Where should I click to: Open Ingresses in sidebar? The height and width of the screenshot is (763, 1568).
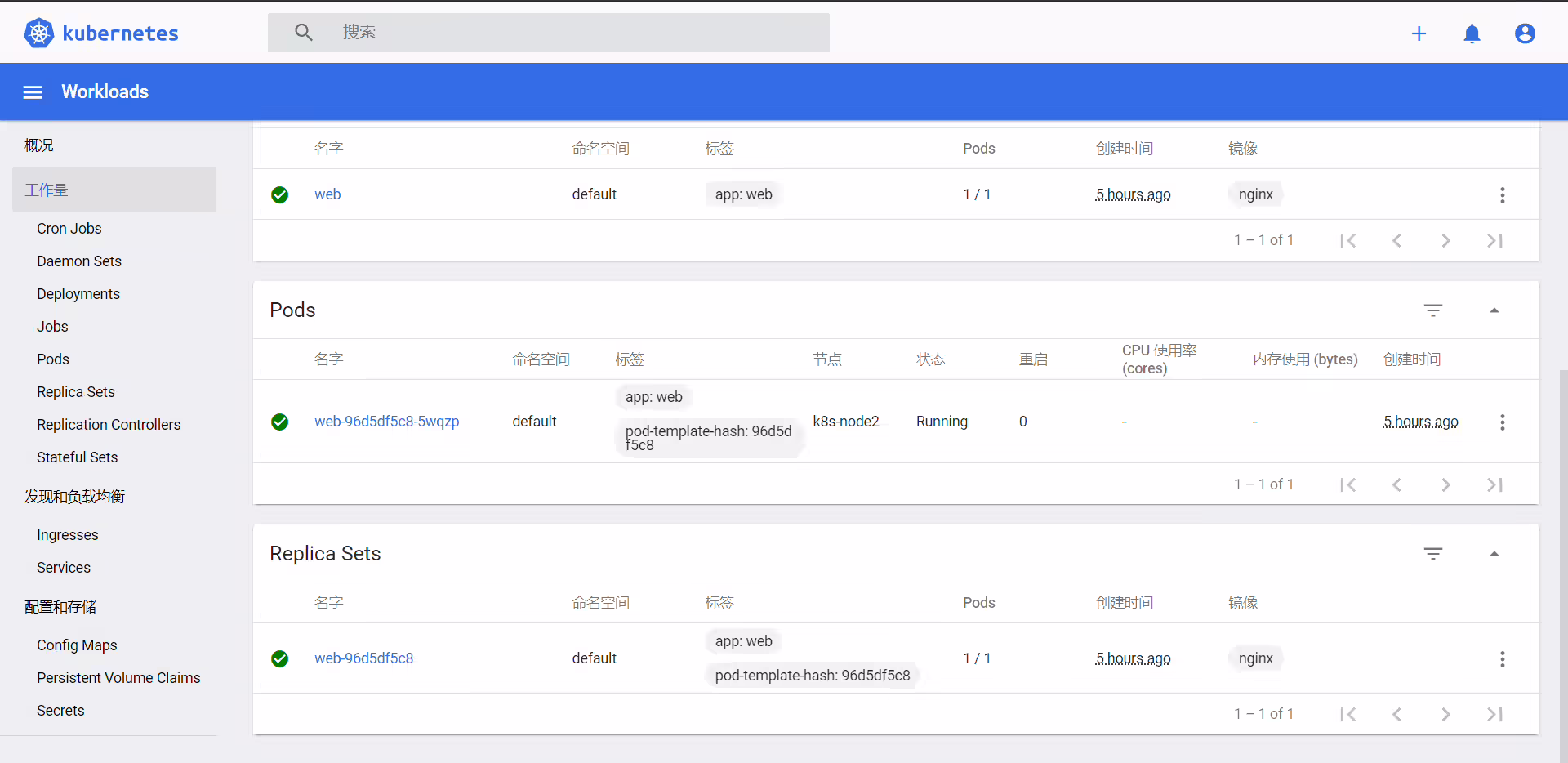click(68, 535)
